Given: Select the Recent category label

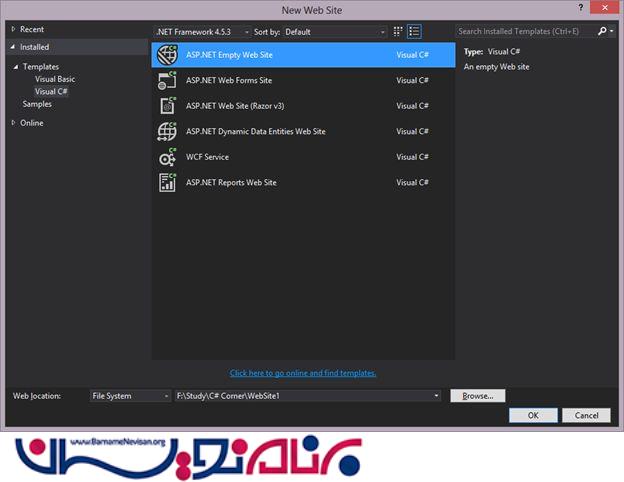Looking at the screenshot, I should pyautogui.click(x=32, y=29).
